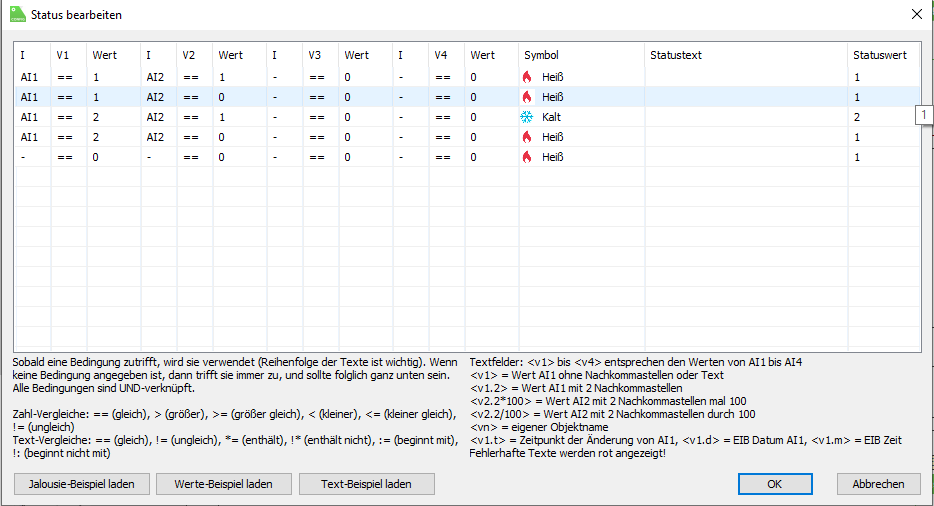Click V2 == operator in the Kalt row
This screenshot has width=934, height=506.
pyautogui.click(x=191, y=117)
